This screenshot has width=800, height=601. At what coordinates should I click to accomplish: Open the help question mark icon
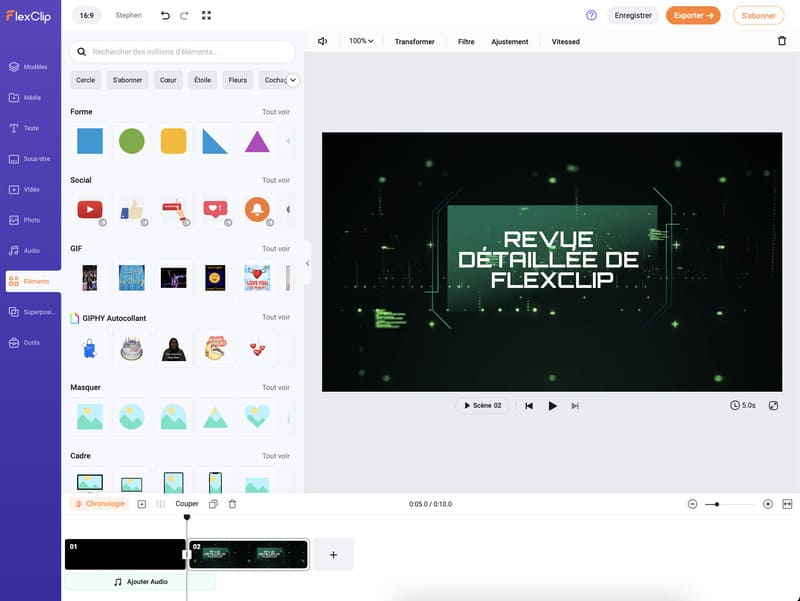click(591, 15)
